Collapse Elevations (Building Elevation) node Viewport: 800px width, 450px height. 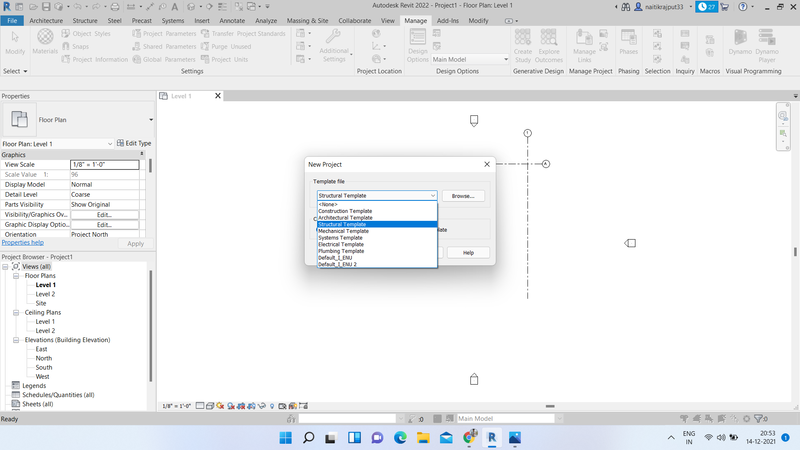16,340
